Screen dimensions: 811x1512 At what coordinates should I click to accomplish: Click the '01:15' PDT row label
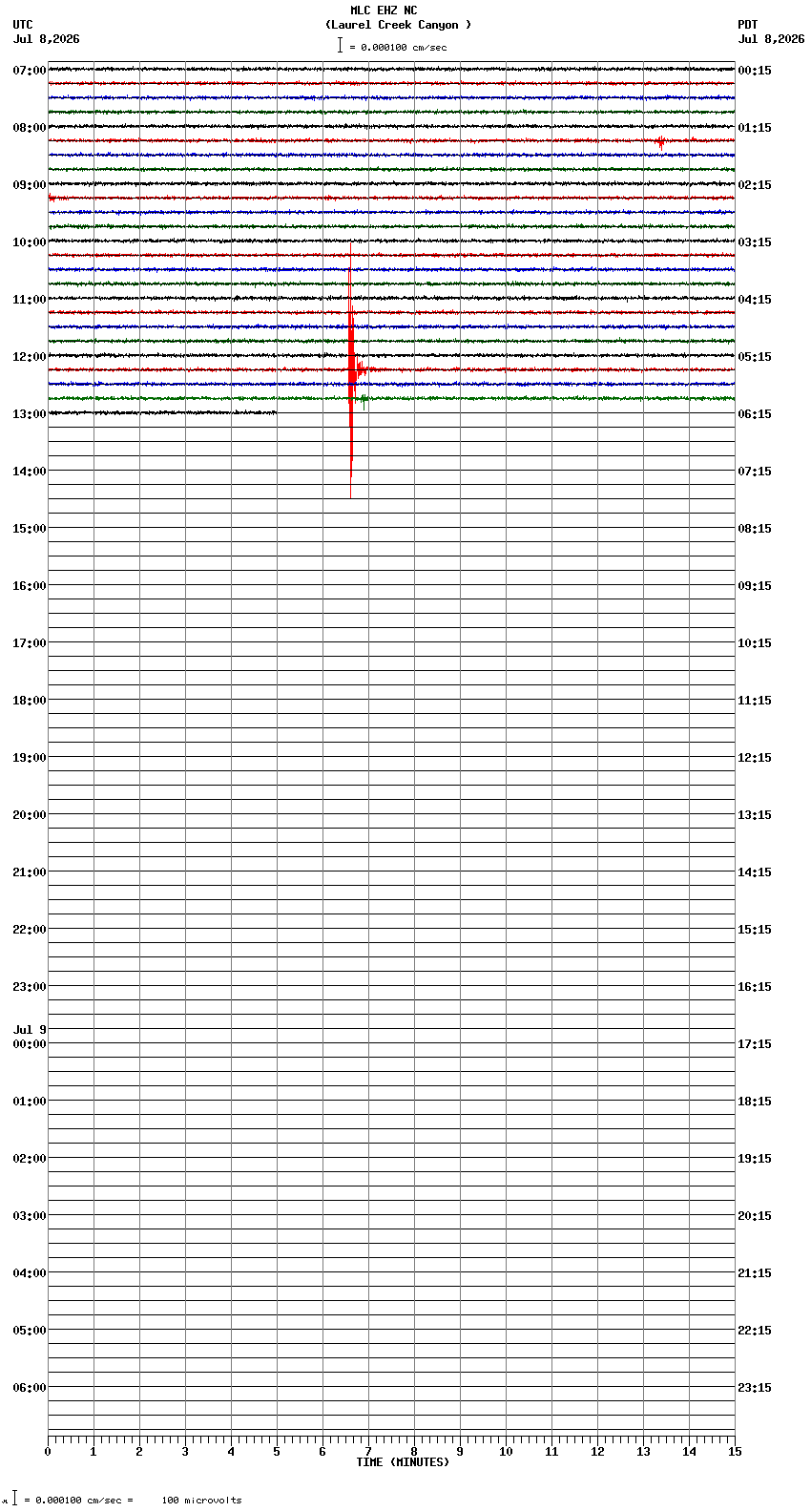tap(755, 127)
